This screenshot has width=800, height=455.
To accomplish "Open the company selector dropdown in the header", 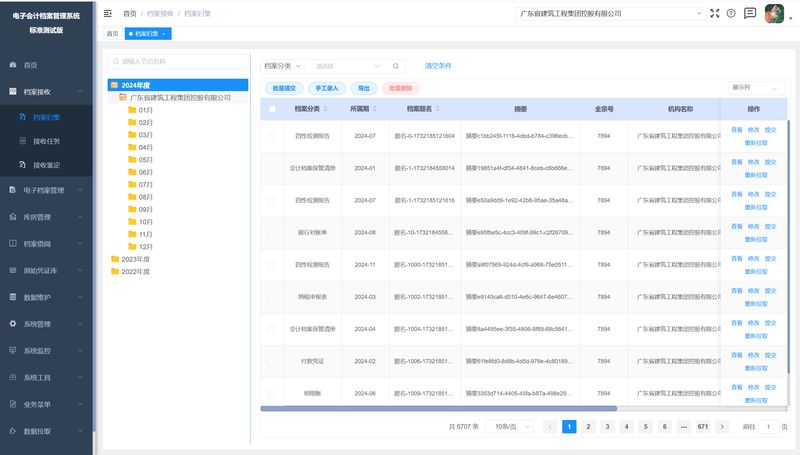I will [x=610, y=14].
